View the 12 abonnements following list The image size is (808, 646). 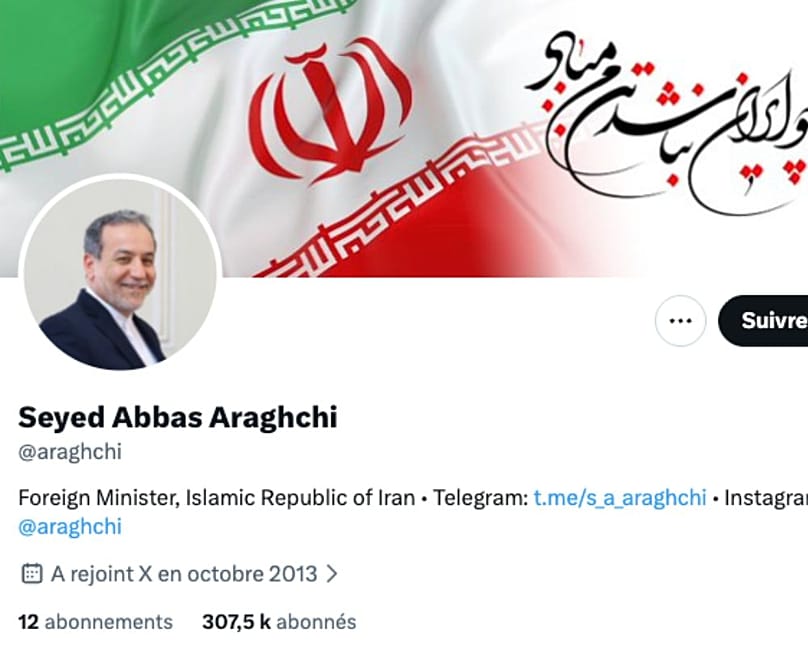click(95, 622)
